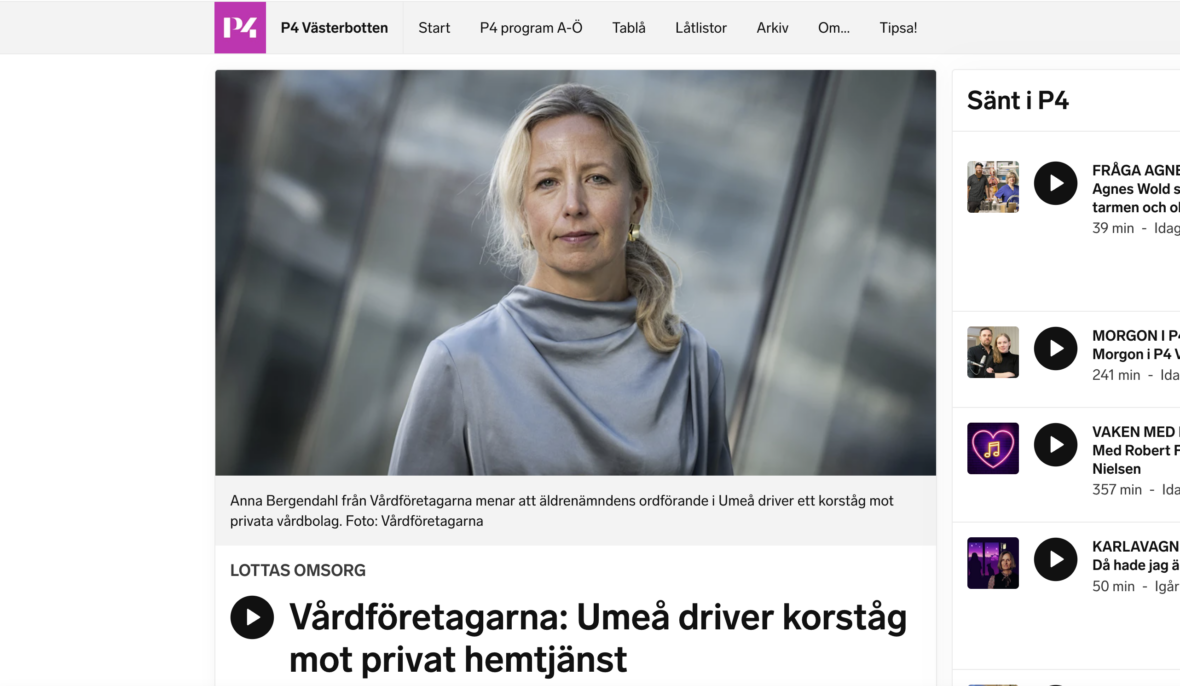Open the Tablå schedule page
Screen dimensions: 1180x686
click(628, 28)
